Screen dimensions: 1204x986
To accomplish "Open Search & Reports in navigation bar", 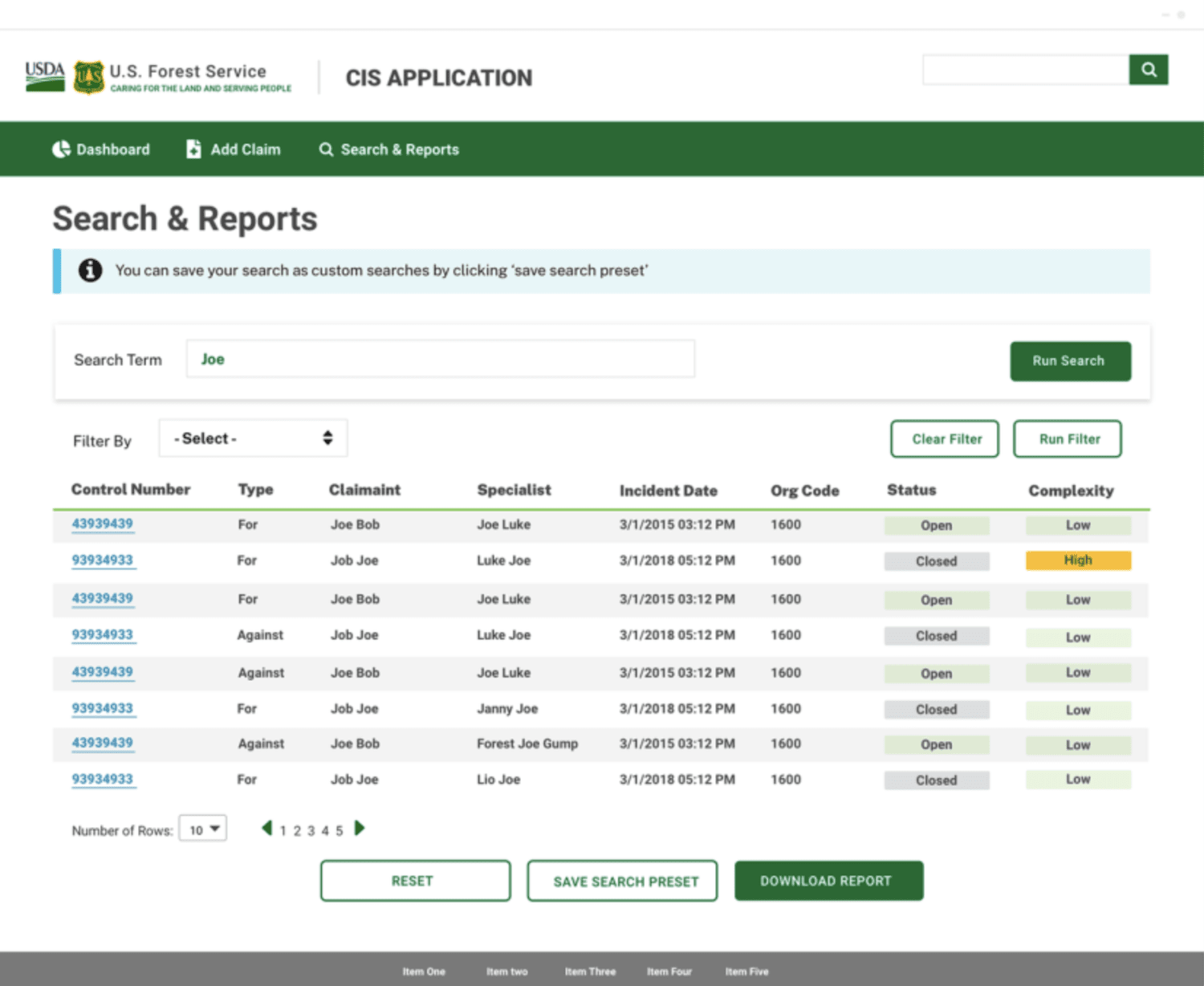I will point(389,149).
